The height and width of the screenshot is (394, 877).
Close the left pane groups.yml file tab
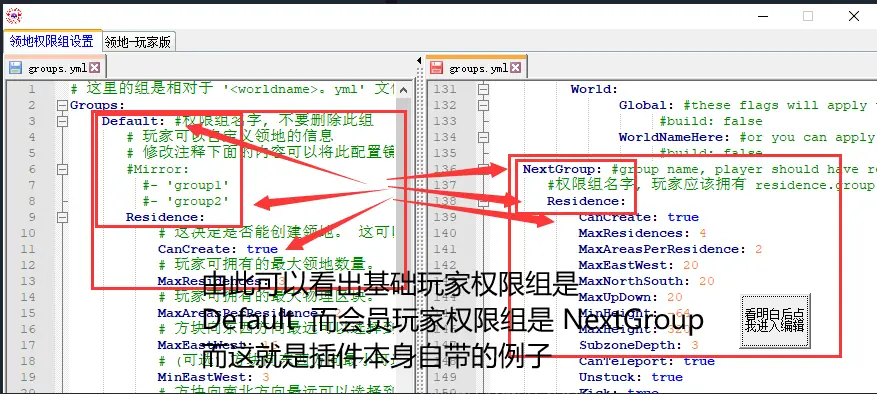tap(95, 68)
